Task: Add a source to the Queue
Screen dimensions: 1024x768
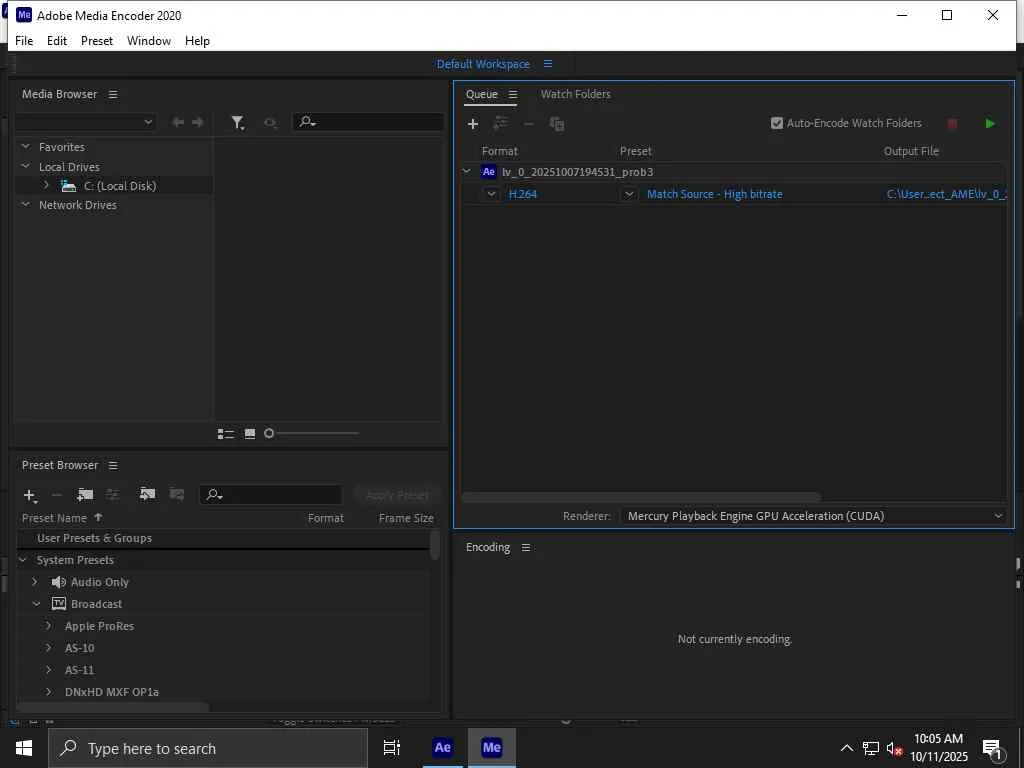Action: coord(473,123)
